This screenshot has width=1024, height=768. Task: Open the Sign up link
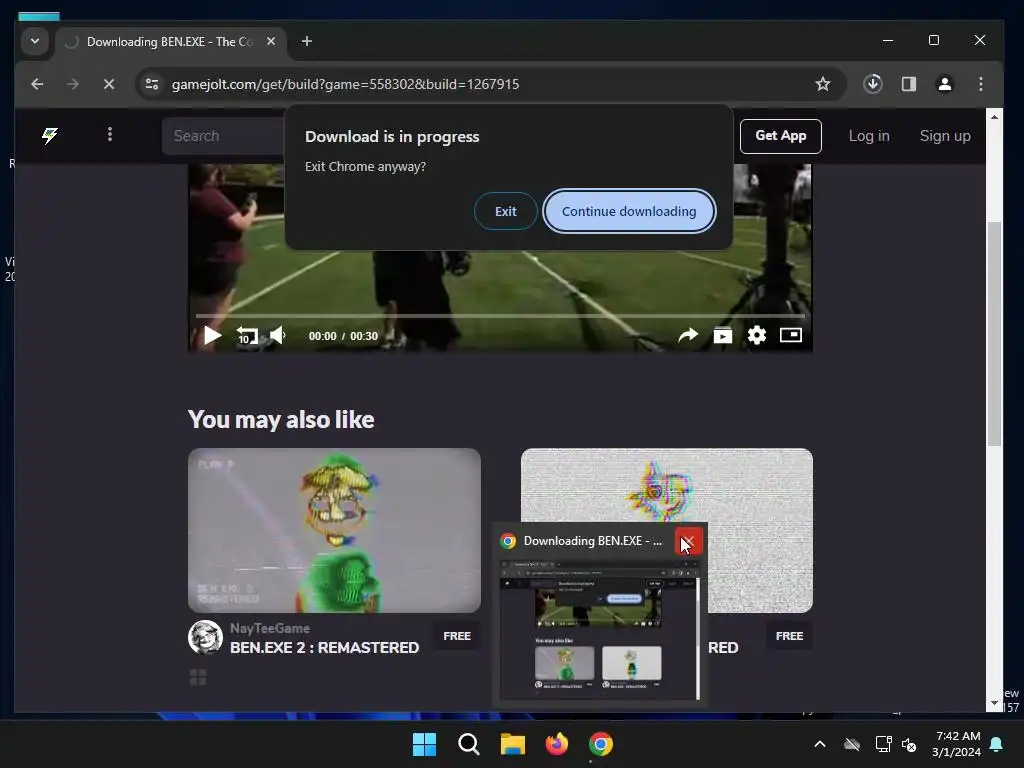pos(944,136)
